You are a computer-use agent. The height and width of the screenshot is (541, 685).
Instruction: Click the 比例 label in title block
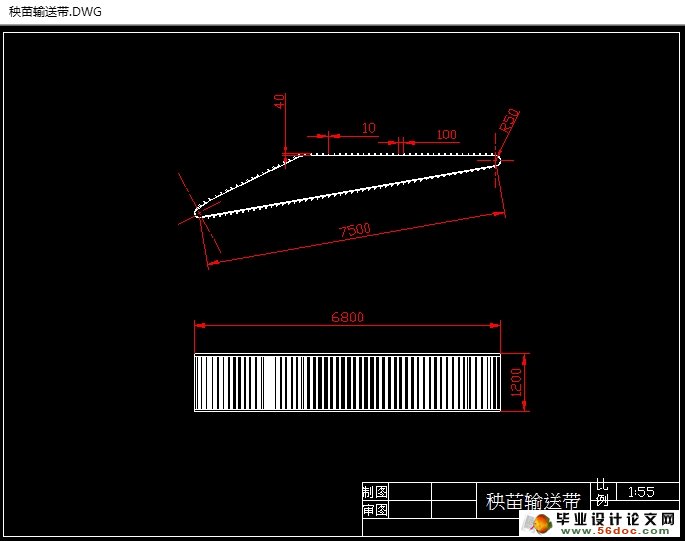pyautogui.click(x=602, y=492)
